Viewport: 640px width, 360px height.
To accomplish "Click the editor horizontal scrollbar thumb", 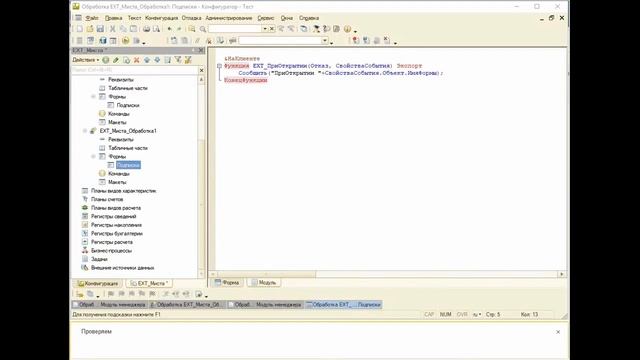I will (x=267, y=274).
